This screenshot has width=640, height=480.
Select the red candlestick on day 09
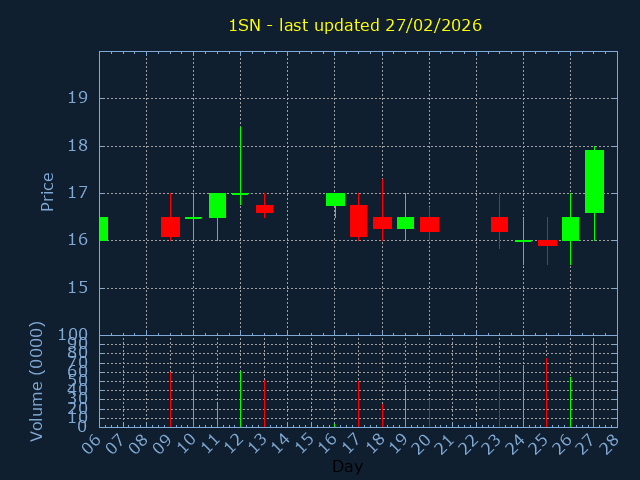click(170, 227)
